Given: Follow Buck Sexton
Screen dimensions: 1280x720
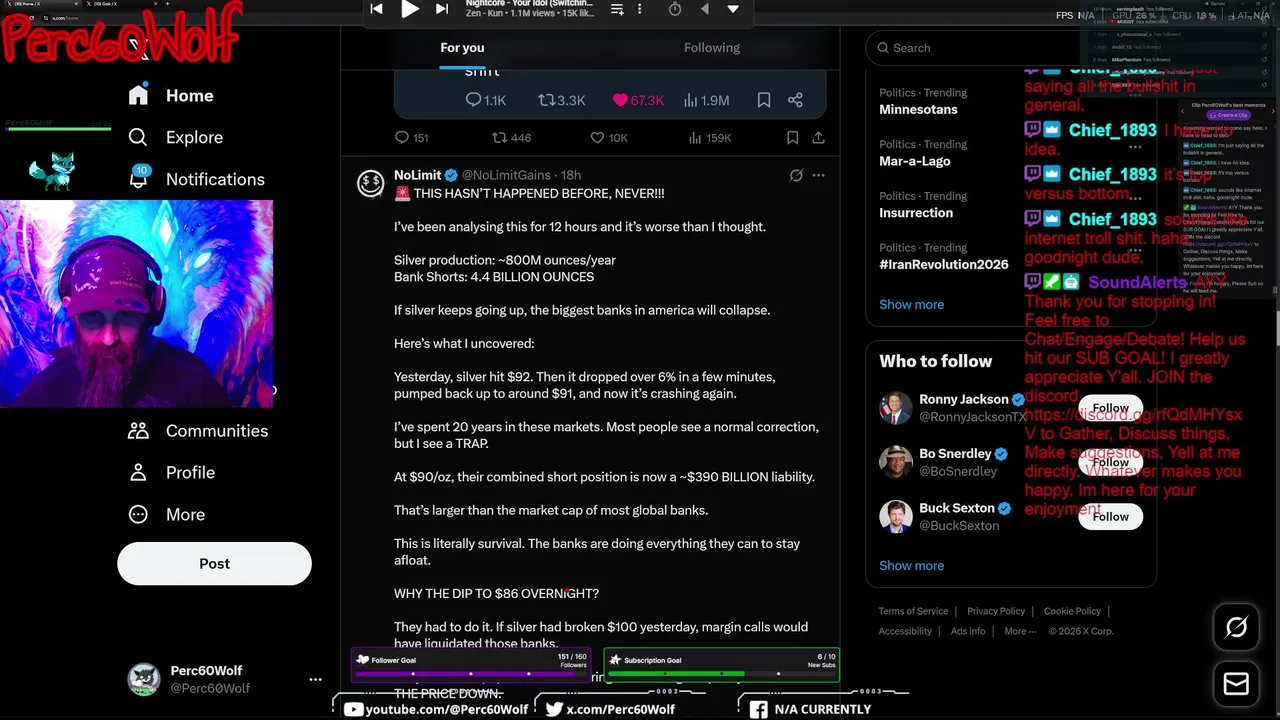Looking at the screenshot, I should tap(1110, 516).
